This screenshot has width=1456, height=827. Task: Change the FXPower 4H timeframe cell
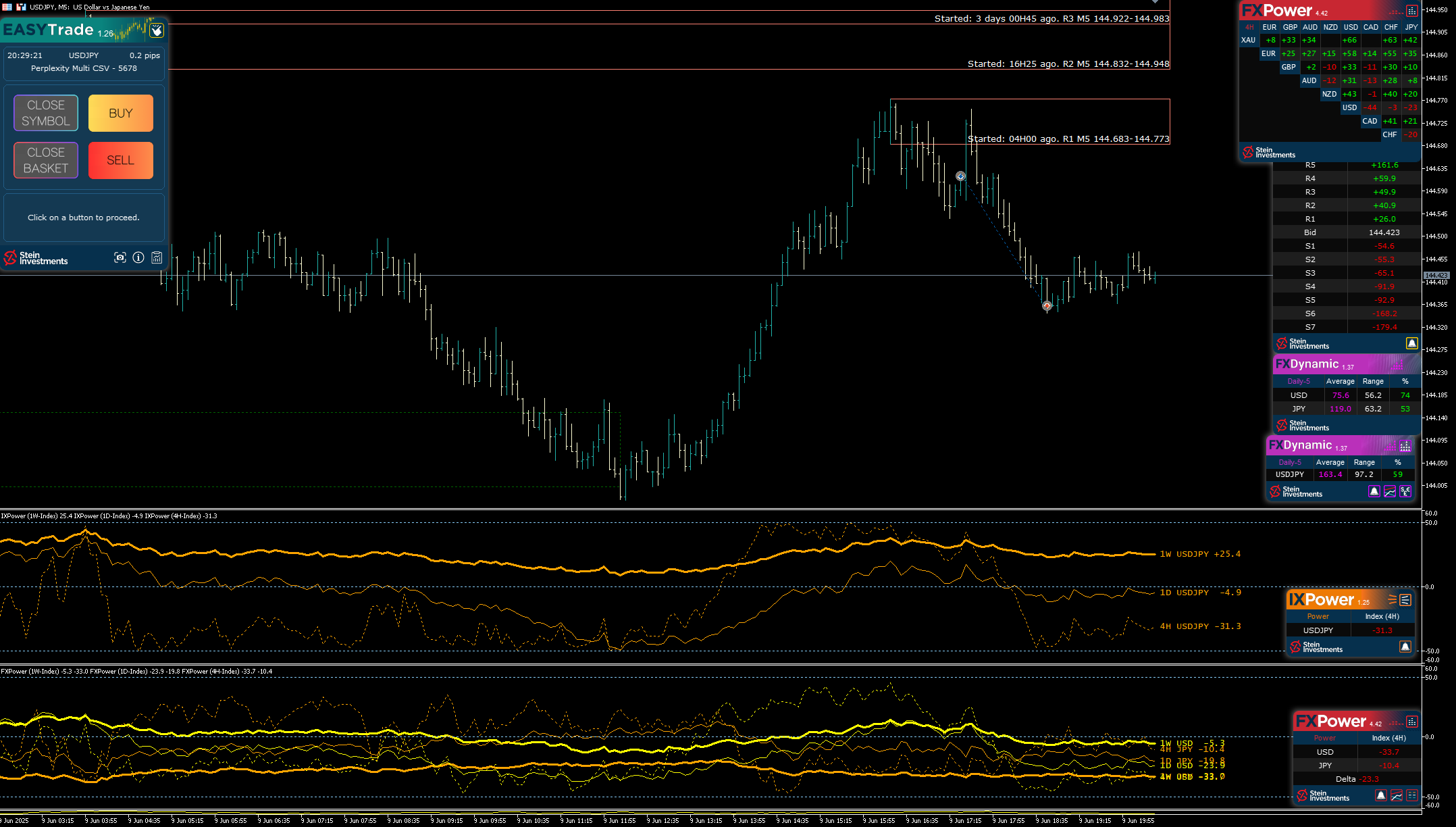click(1249, 27)
